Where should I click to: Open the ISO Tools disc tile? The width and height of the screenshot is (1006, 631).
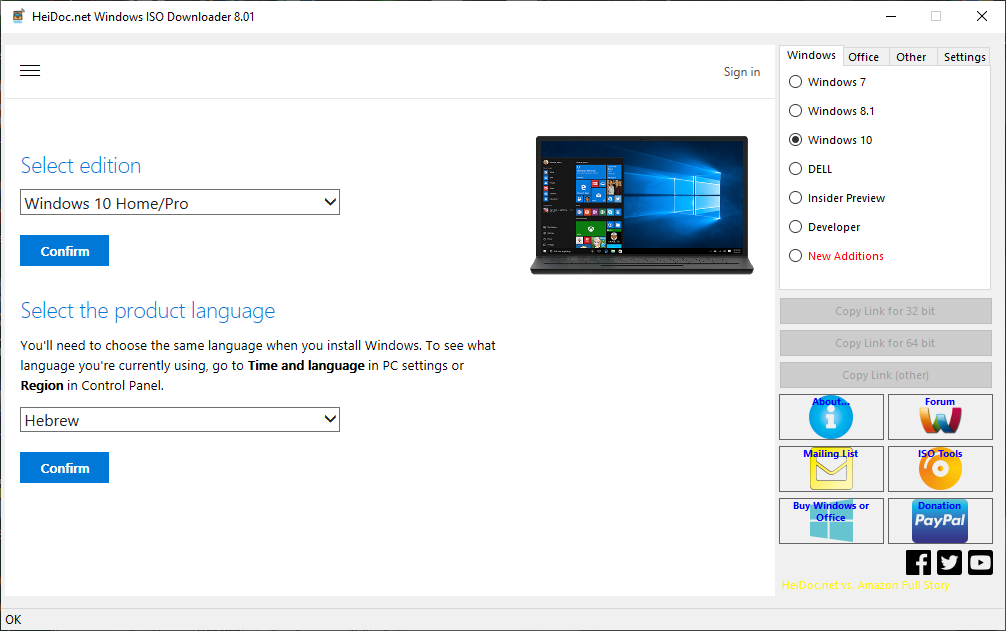pos(941,469)
